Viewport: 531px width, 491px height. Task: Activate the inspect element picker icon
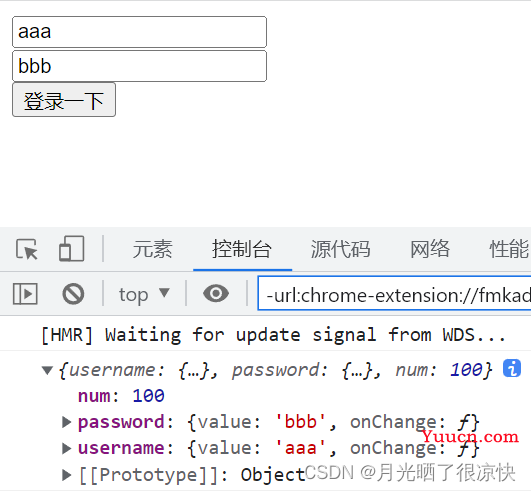[x=27, y=249]
